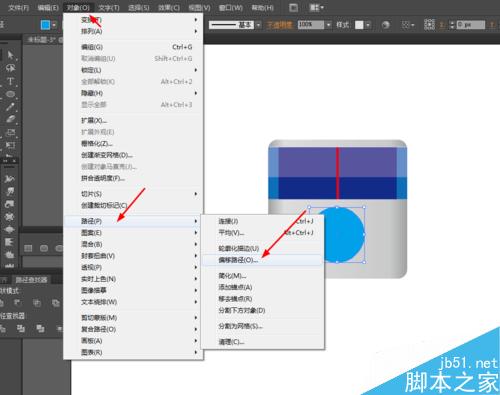
Task: Select the Width tool in floating strip
Action: [9, 179]
